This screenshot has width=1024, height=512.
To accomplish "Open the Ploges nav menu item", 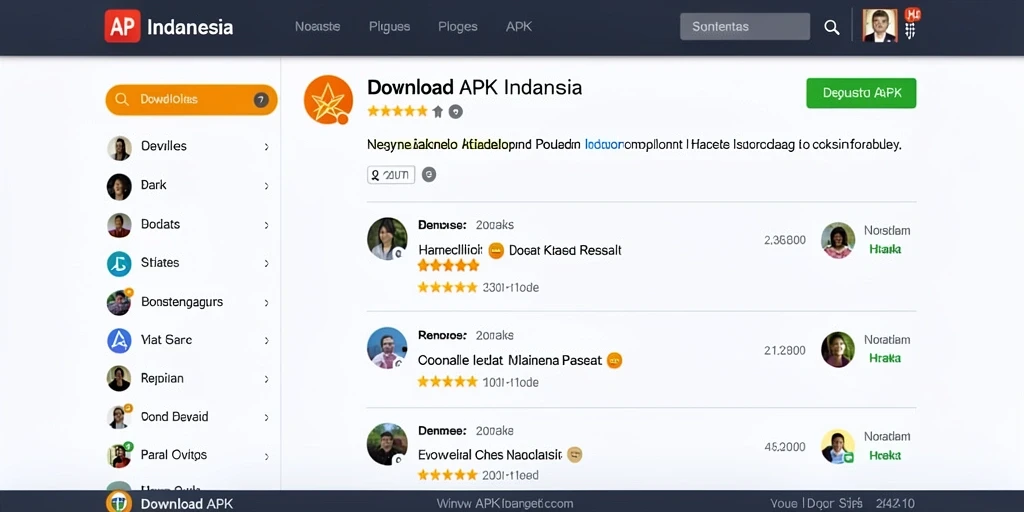I will [458, 27].
